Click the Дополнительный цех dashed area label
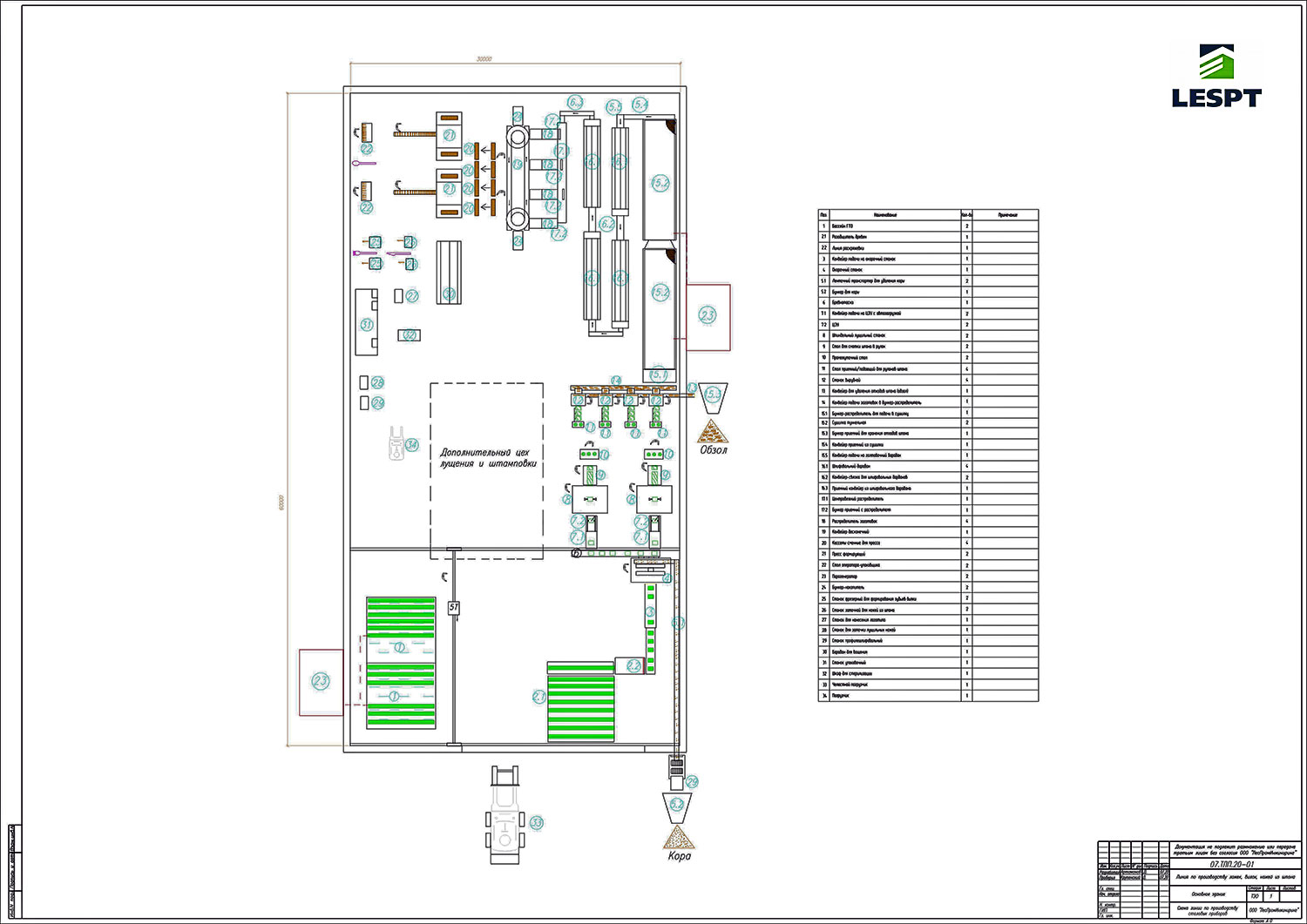This screenshot has height=924, width=1307. (x=487, y=458)
